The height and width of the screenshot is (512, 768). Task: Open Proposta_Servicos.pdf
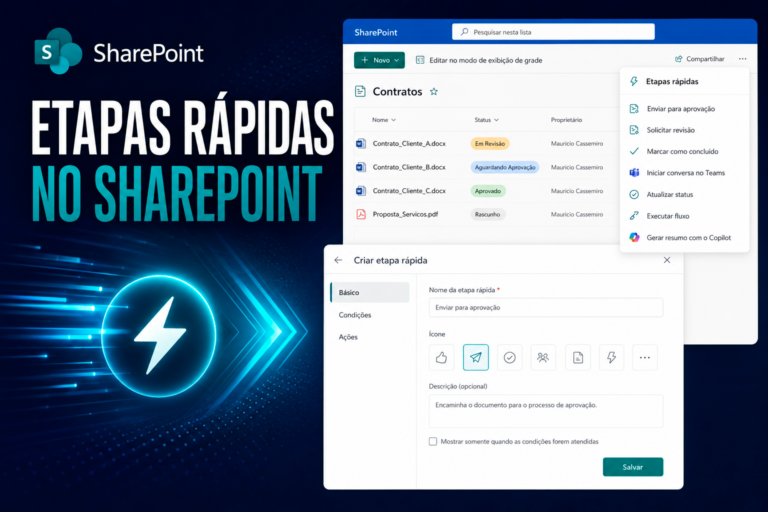click(x=405, y=214)
